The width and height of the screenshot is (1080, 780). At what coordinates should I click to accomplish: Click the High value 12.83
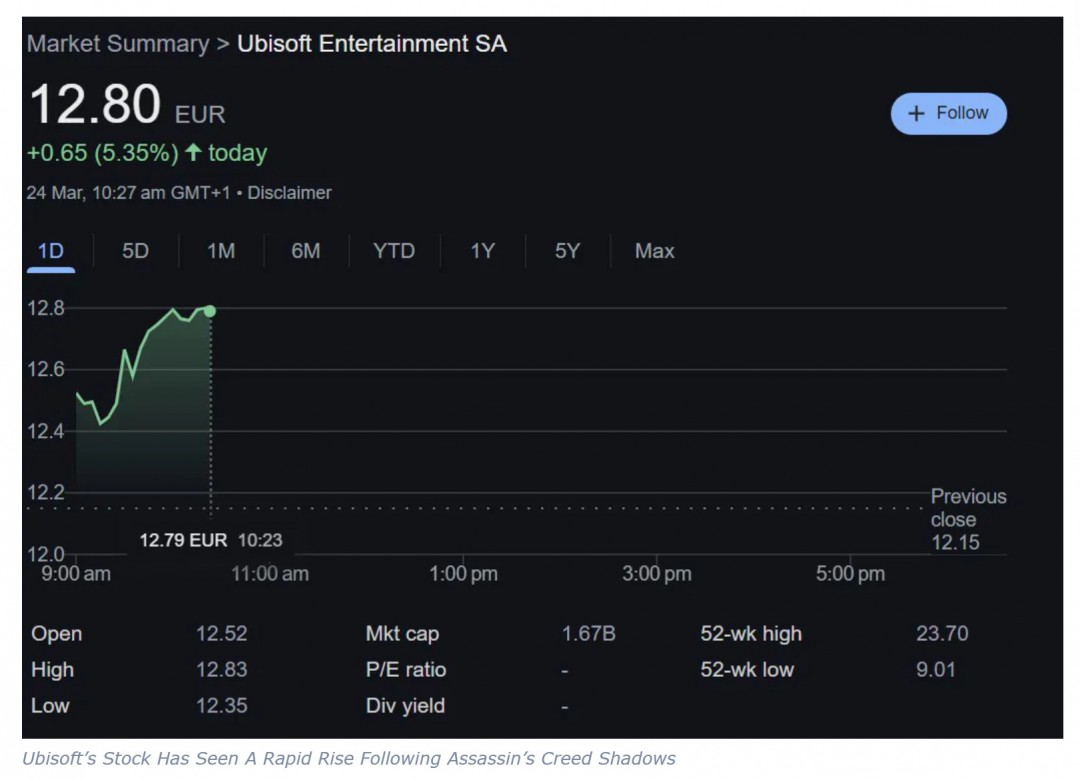click(x=221, y=669)
